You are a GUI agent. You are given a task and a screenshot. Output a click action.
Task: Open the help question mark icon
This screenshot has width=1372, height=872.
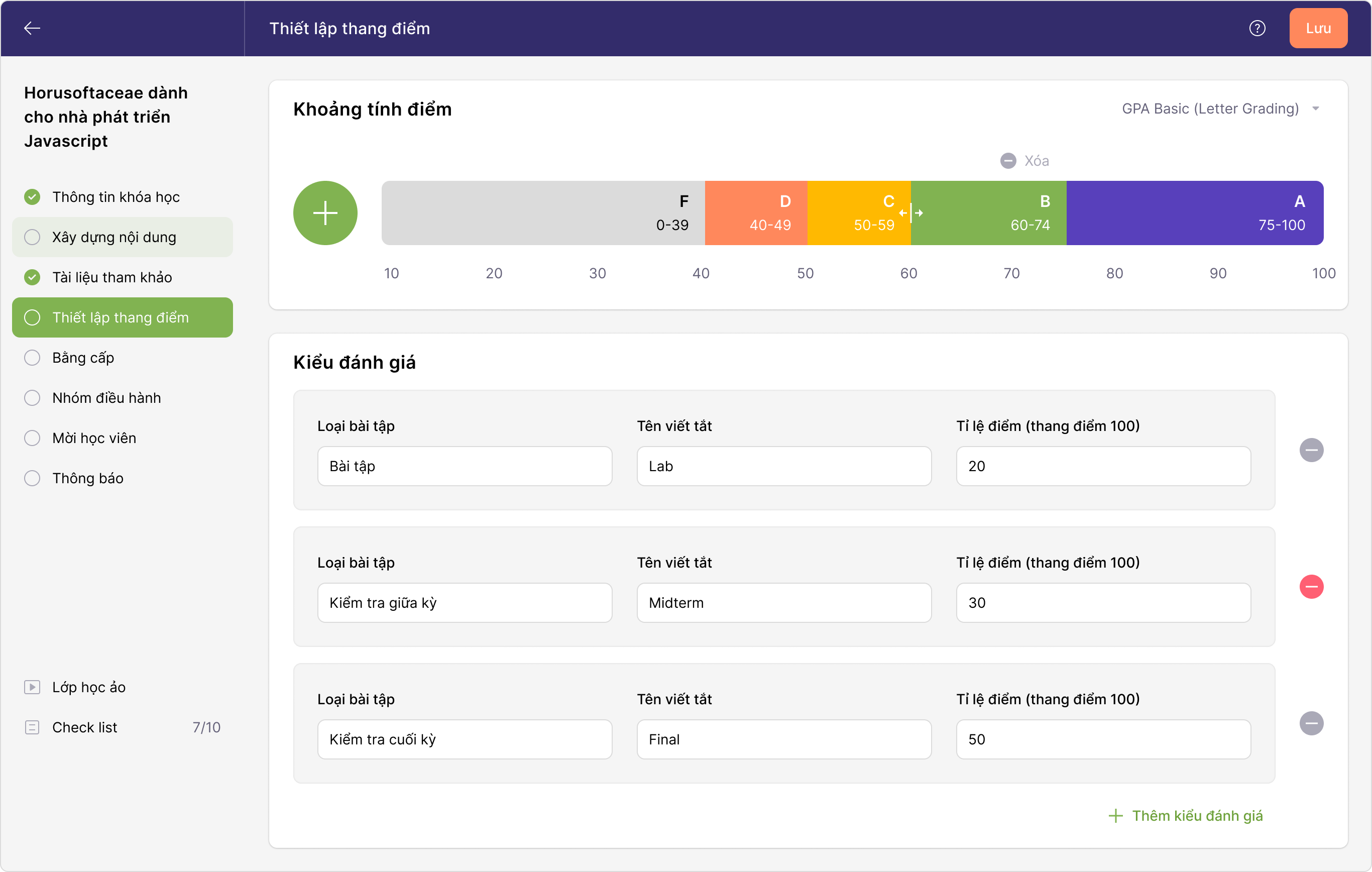pos(1257,28)
